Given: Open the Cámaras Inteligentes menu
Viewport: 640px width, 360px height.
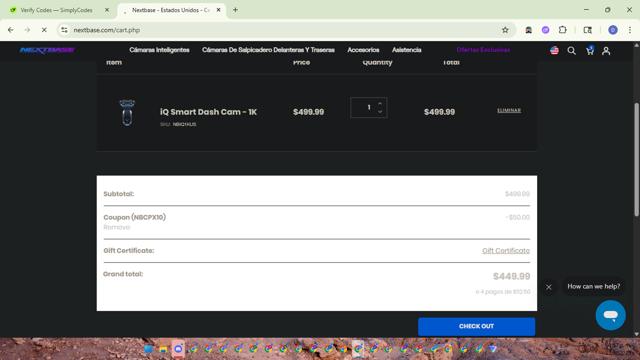Looking at the screenshot, I should 159,50.
